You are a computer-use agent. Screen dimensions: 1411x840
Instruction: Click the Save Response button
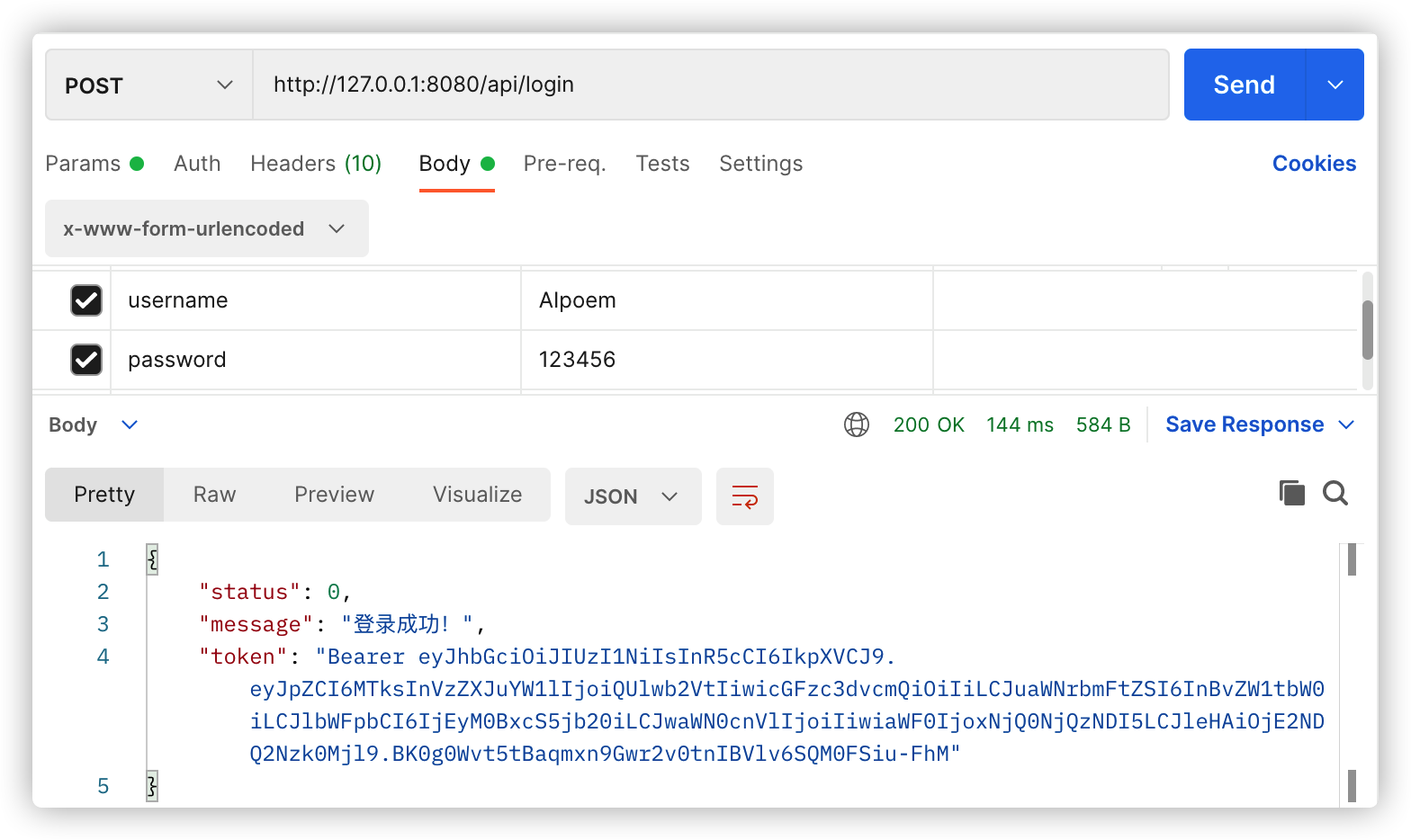[1245, 424]
